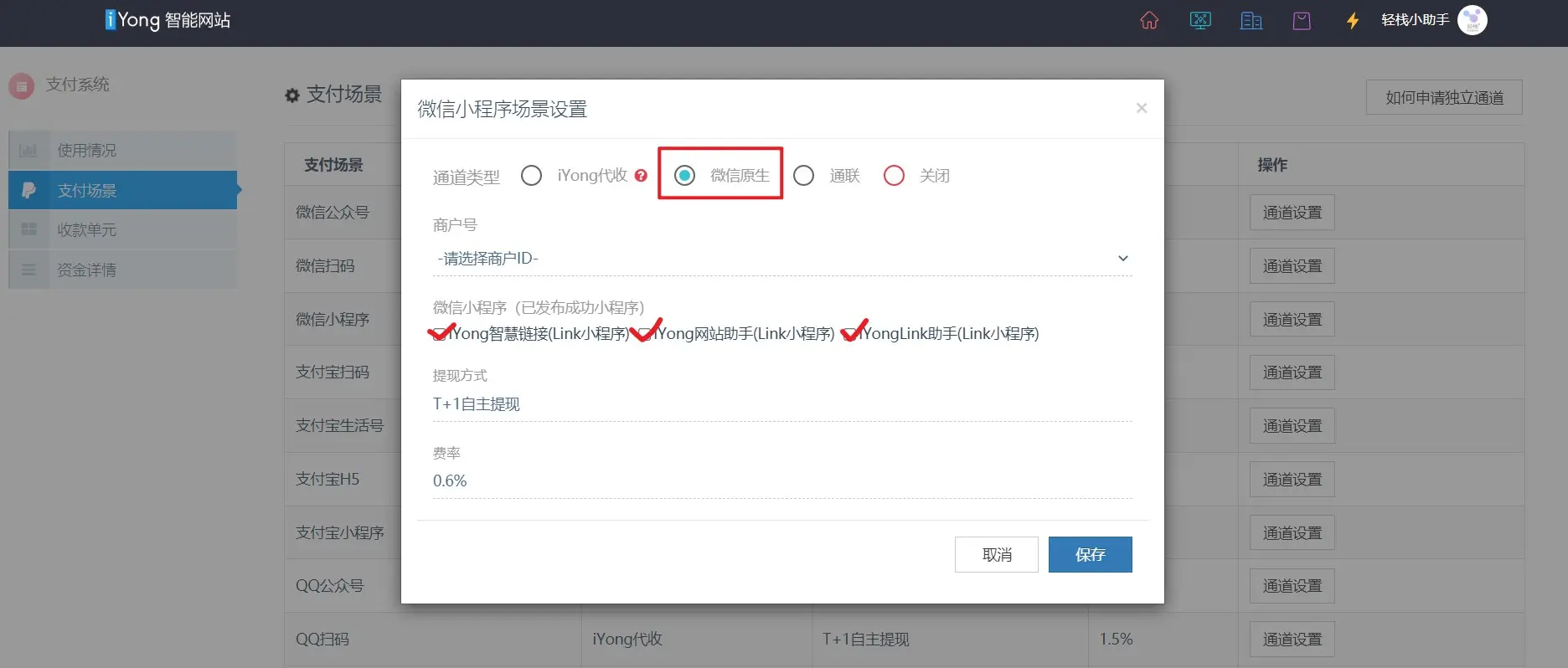
Task: Toggle the iYong智慧链接 mini program checkbox
Action: point(439,335)
